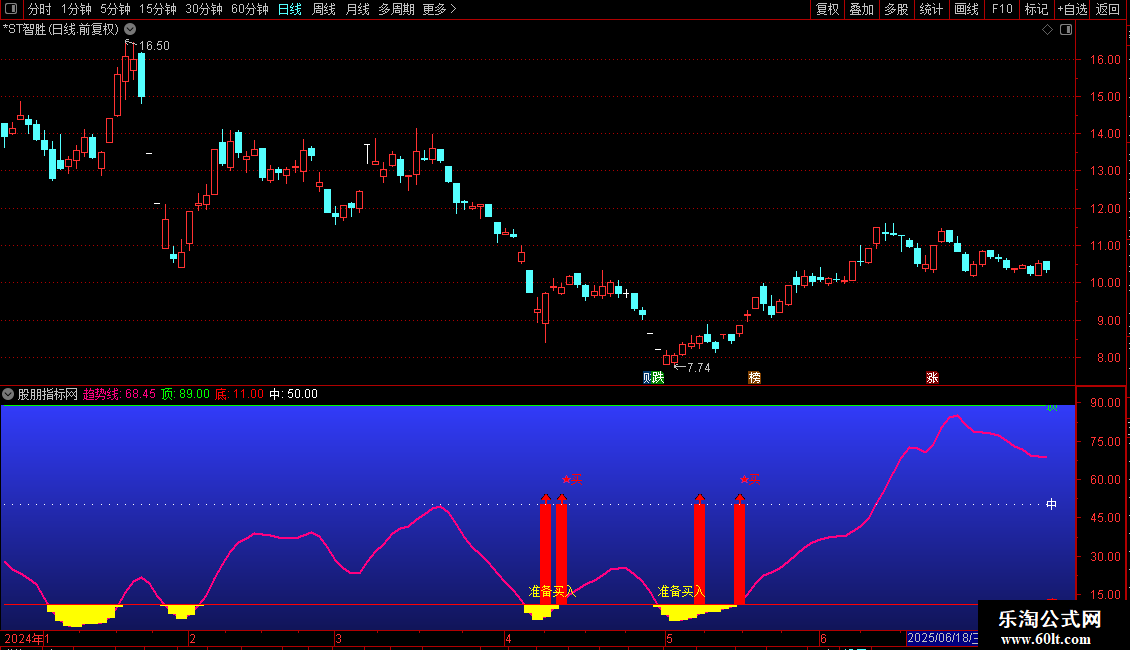Switch to 月线 monthly chart
Viewport: 1130px width, 650px height.
click(357, 9)
